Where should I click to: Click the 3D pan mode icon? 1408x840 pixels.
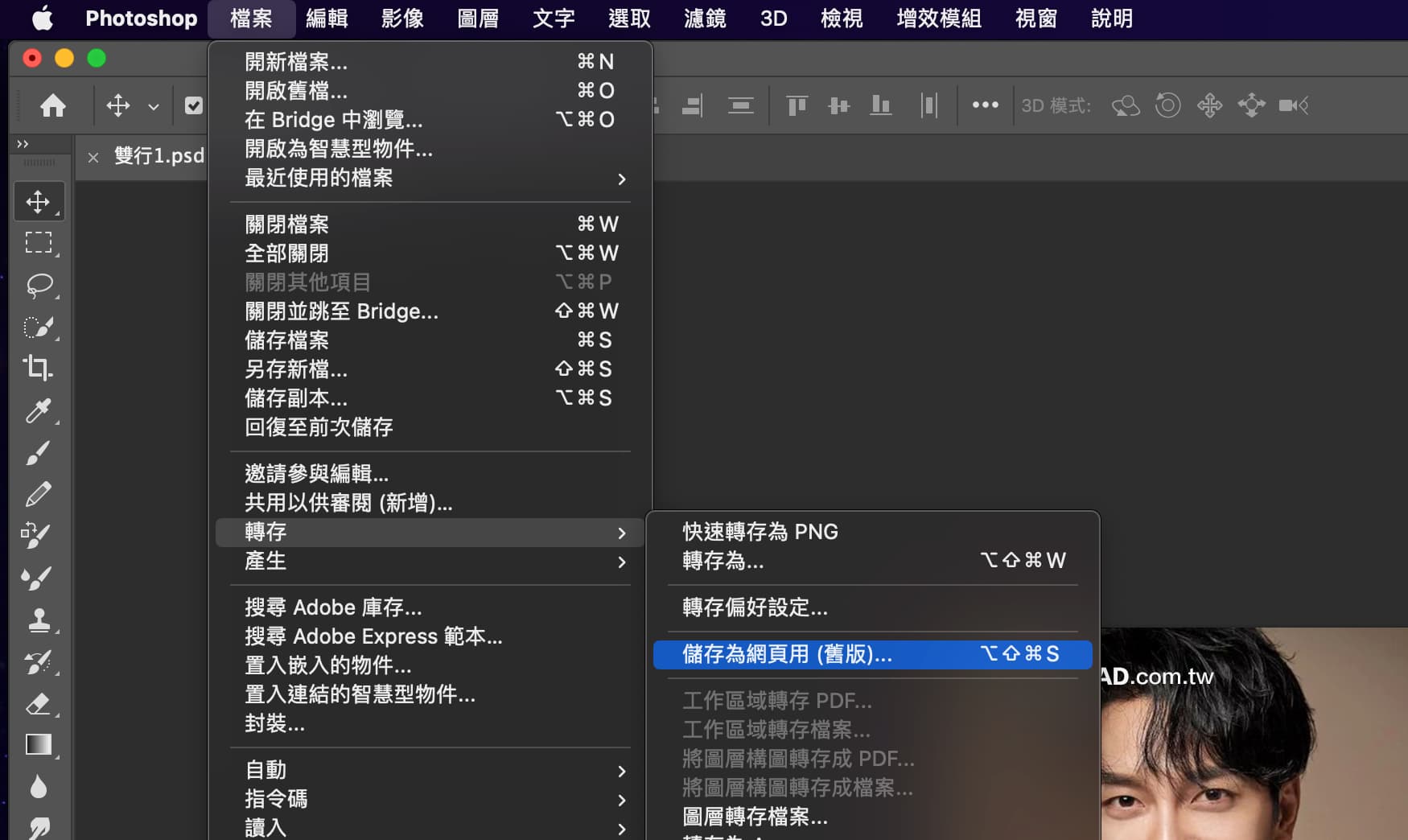1209,105
